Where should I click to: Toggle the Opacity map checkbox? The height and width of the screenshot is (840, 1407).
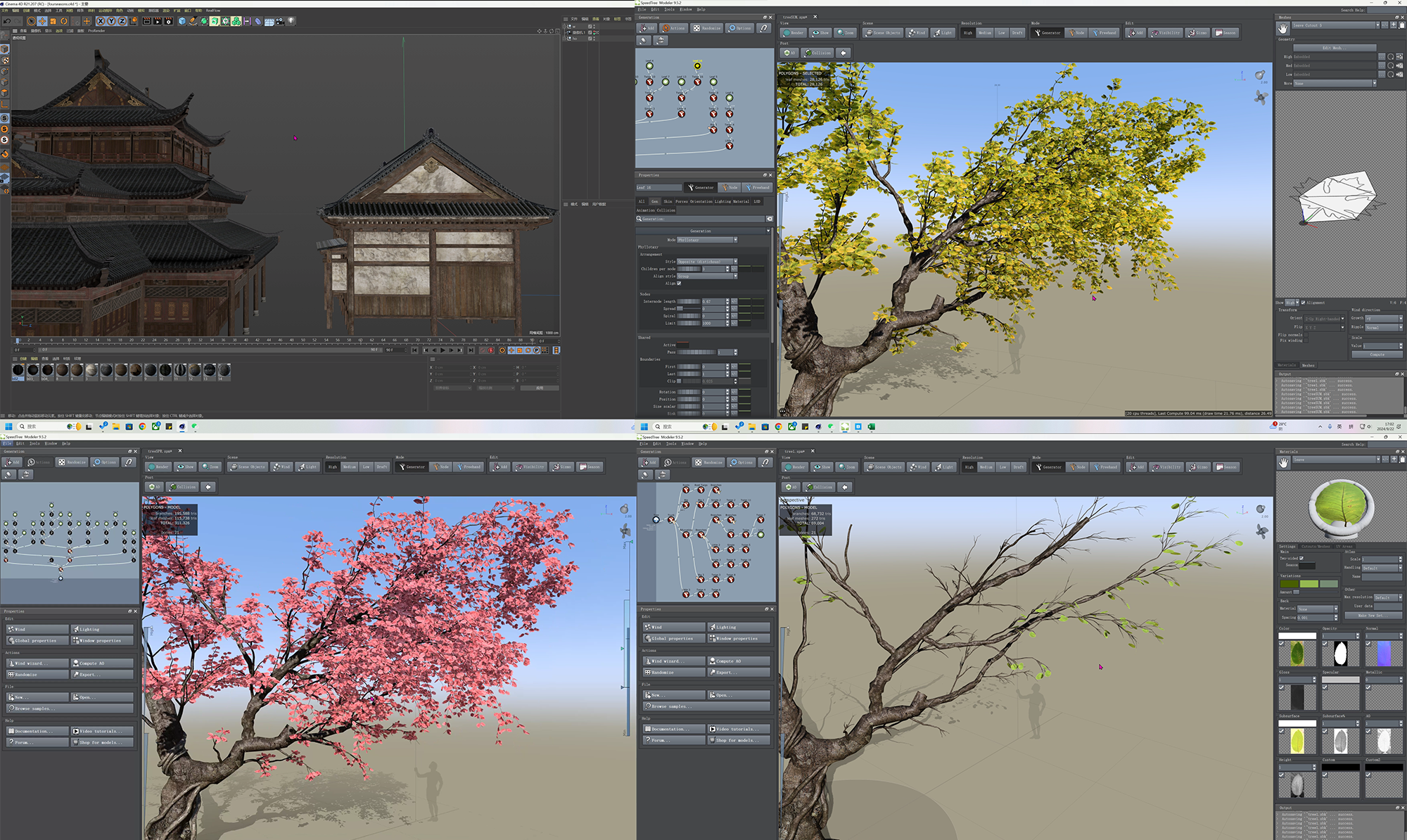pos(1325,643)
